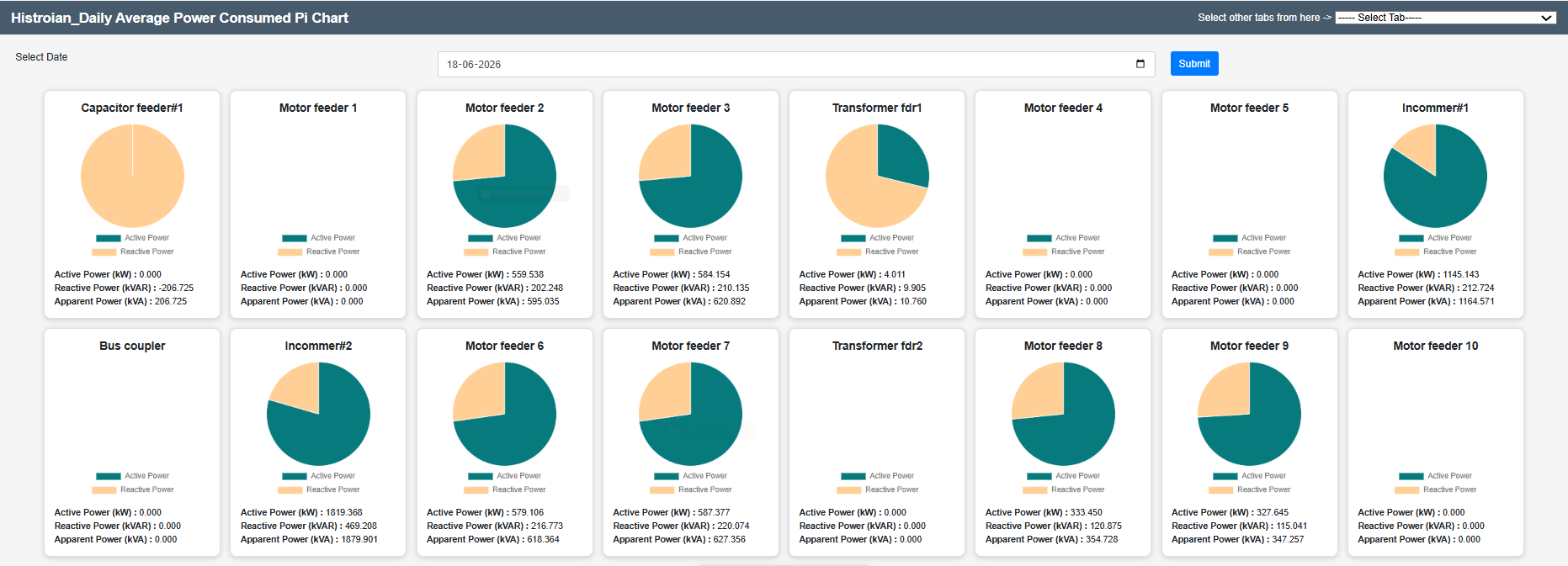This screenshot has width=1568, height=566.
Task: Toggle Active Power legend in Motor feeder 2 card
Action: pos(504,238)
